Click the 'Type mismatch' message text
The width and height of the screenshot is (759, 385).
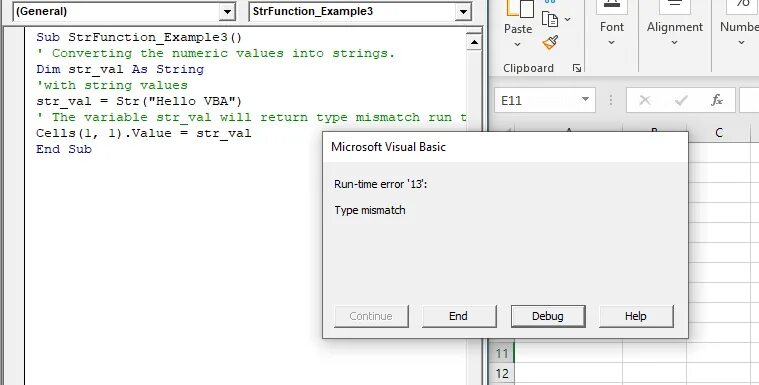(x=370, y=210)
